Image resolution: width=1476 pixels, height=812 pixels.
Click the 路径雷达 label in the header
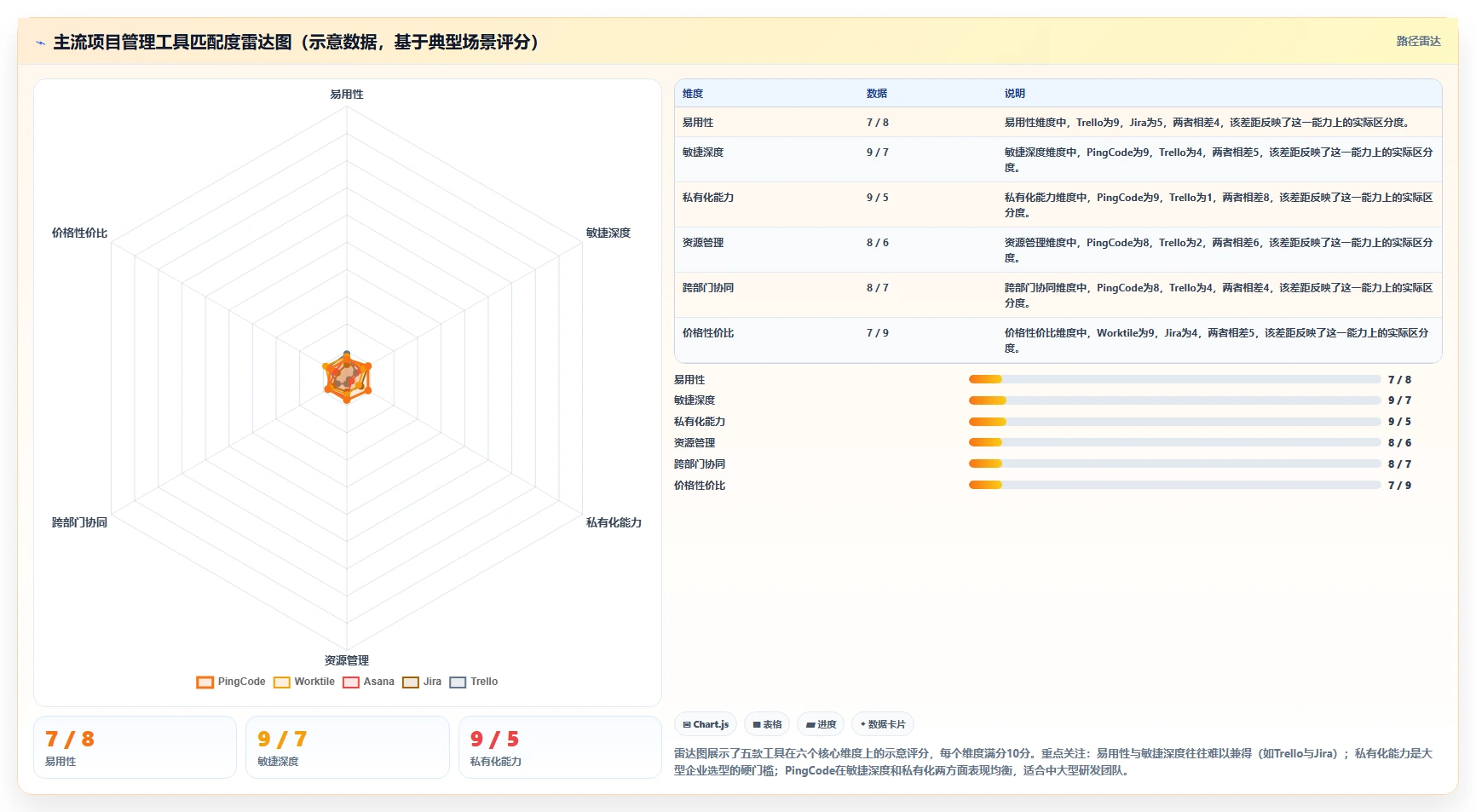1418,41
